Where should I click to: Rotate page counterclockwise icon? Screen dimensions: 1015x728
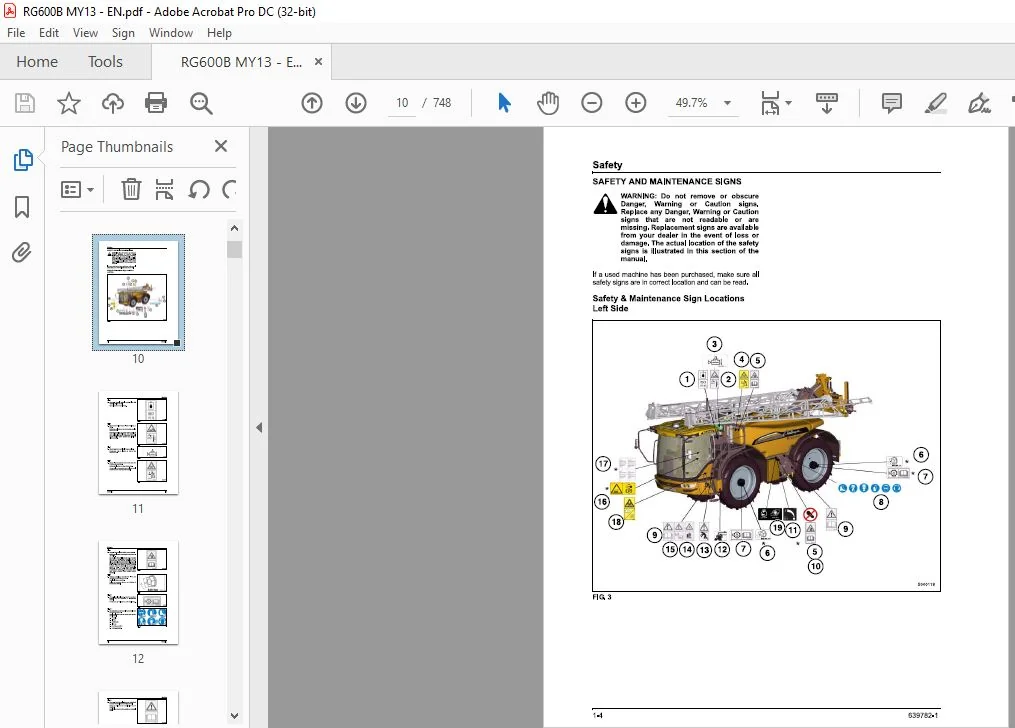click(199, 190)
